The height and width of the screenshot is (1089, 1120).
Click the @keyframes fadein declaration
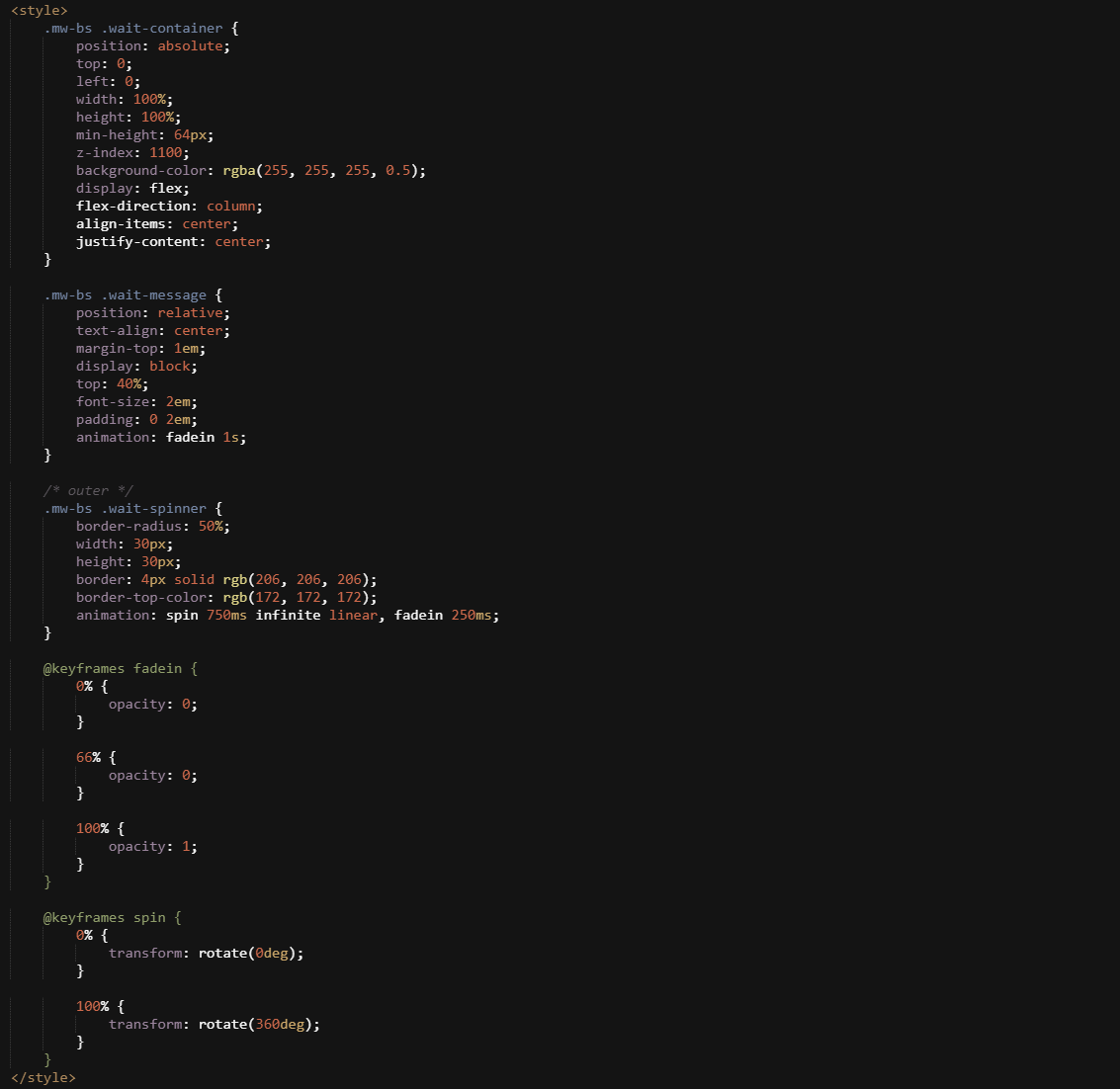(120, 668)
